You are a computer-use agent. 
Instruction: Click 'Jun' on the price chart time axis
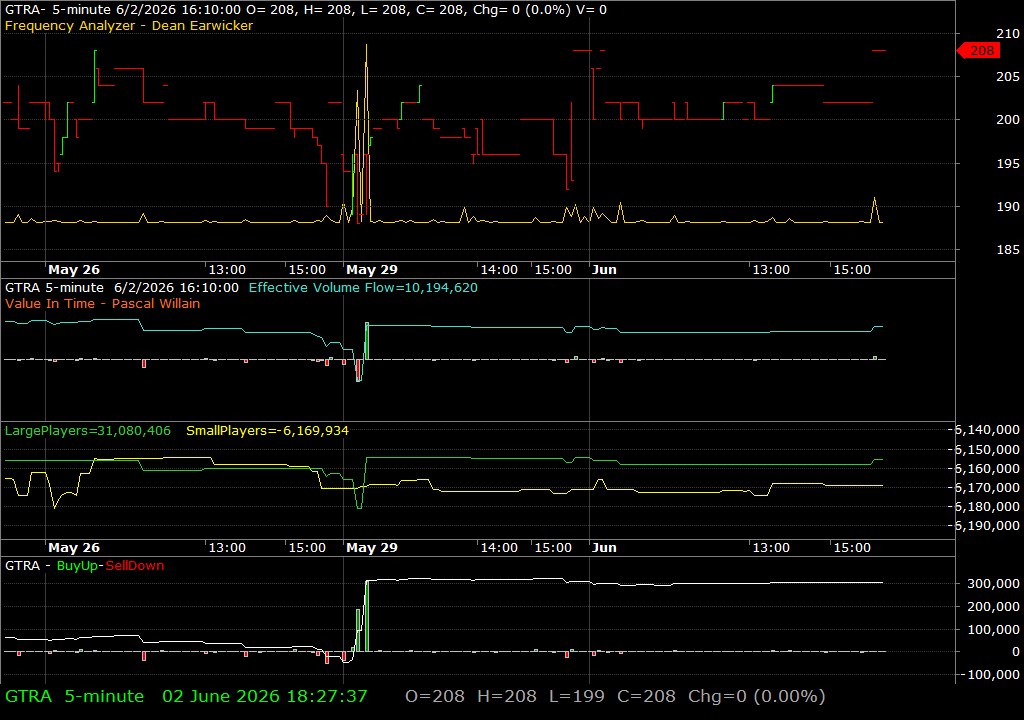coord(604,270)
